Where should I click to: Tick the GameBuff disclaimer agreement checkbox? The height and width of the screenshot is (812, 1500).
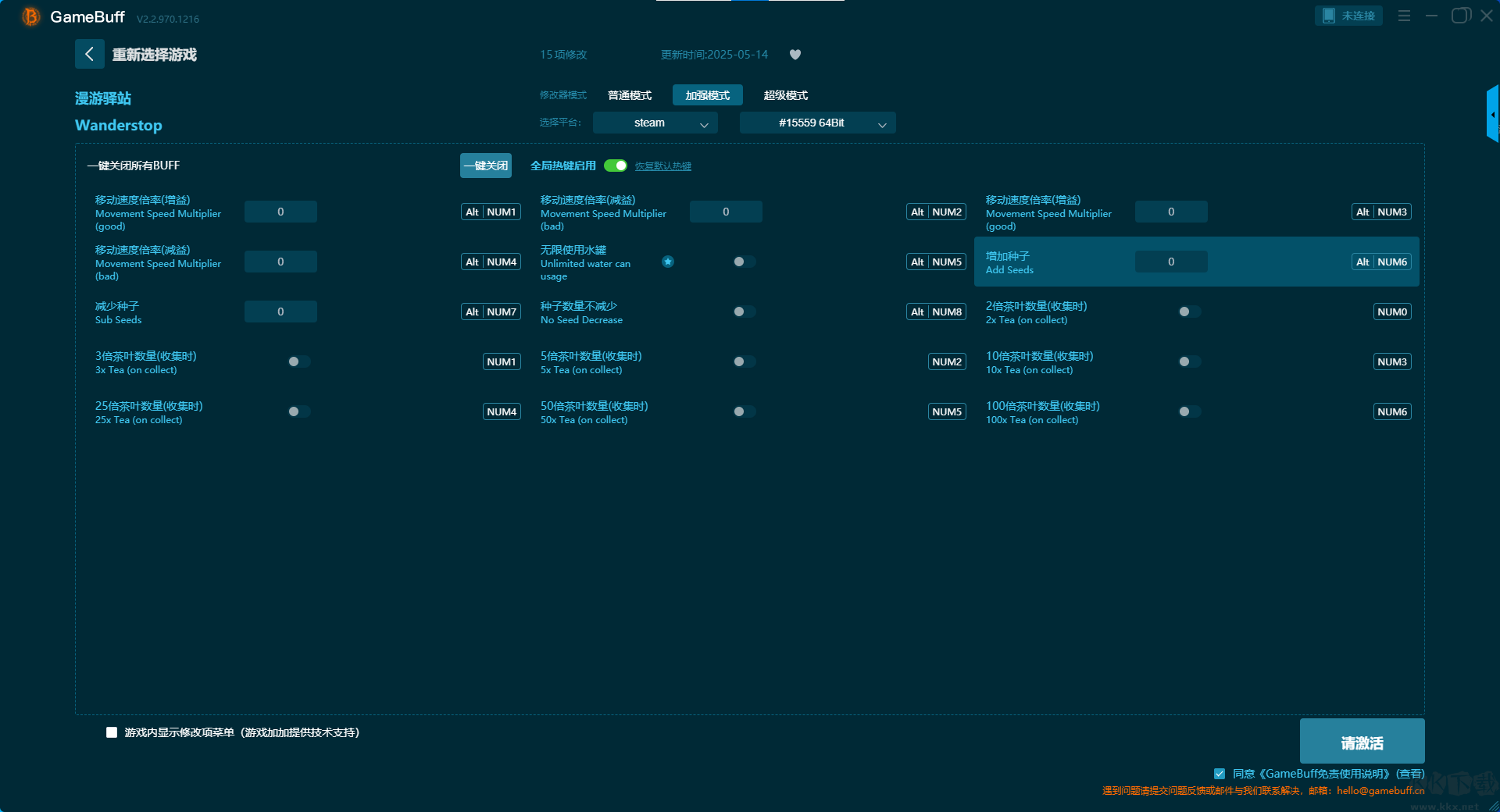[x=1220, y=774]
